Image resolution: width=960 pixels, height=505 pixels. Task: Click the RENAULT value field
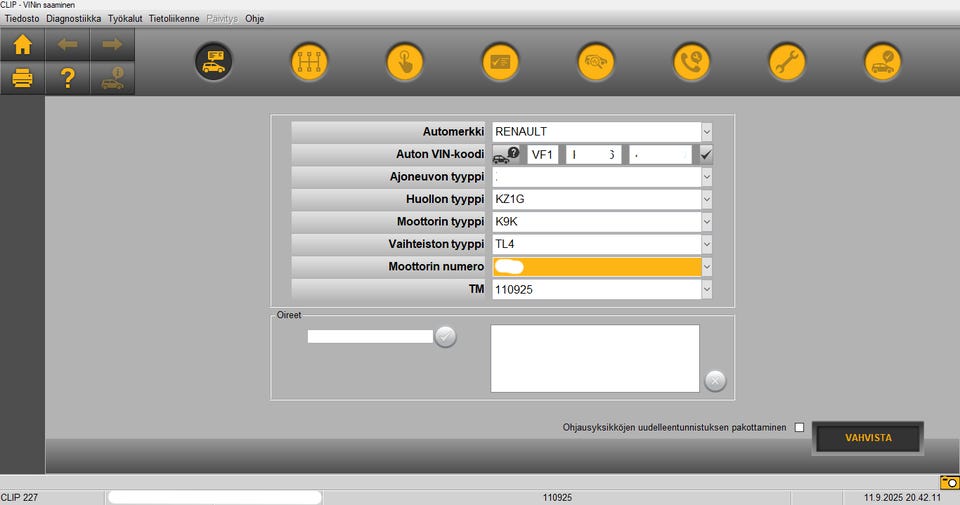[597, 132]
